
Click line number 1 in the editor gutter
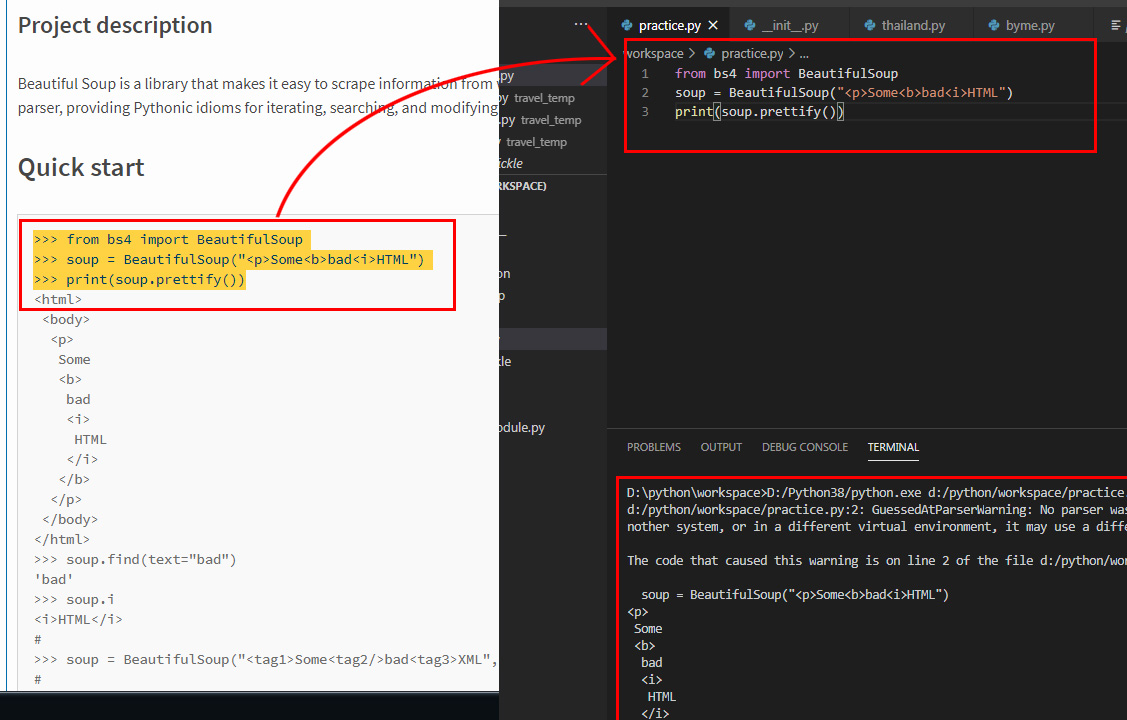(x=645, y=73)
